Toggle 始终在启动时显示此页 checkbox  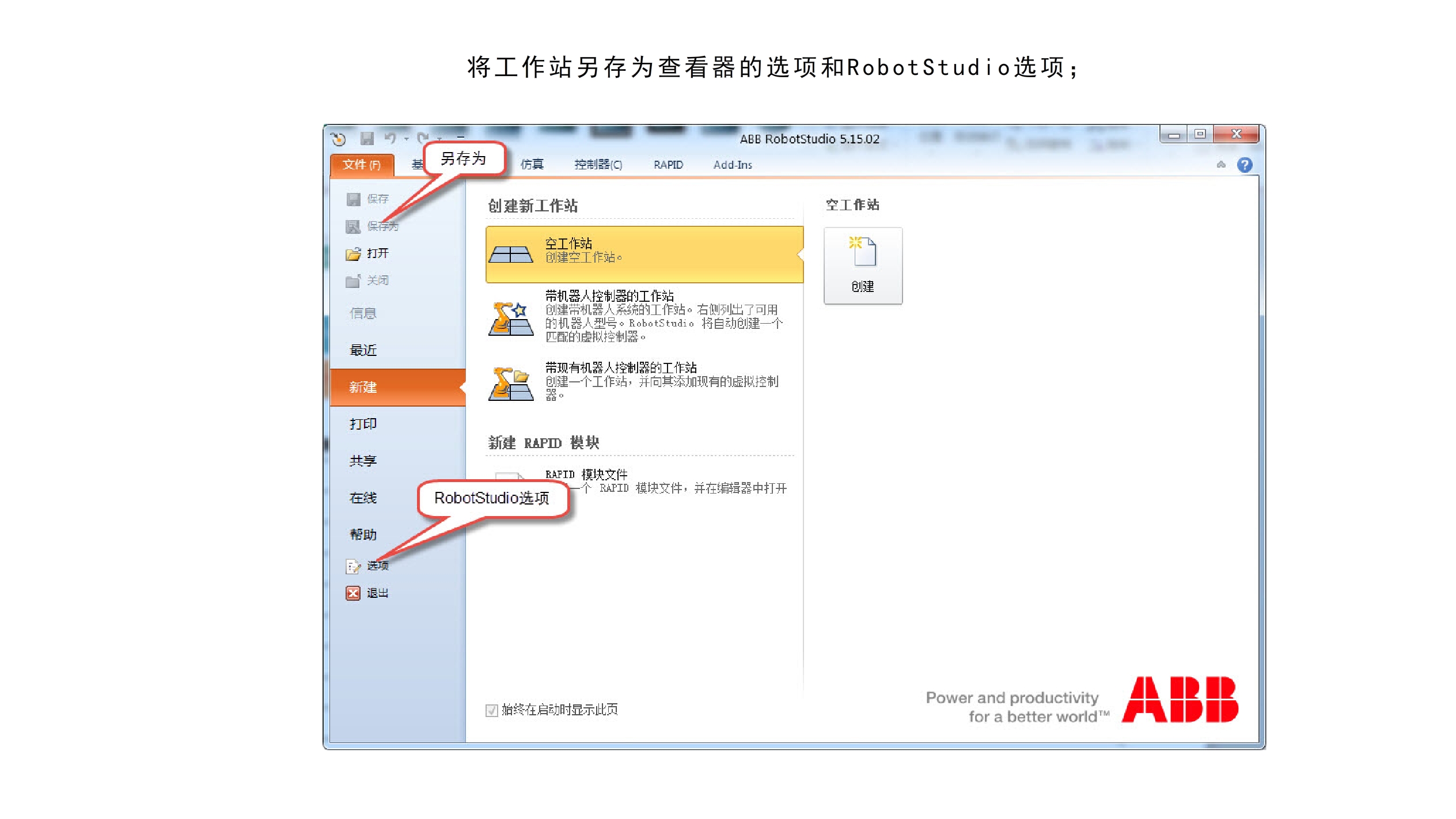(491, 710)
